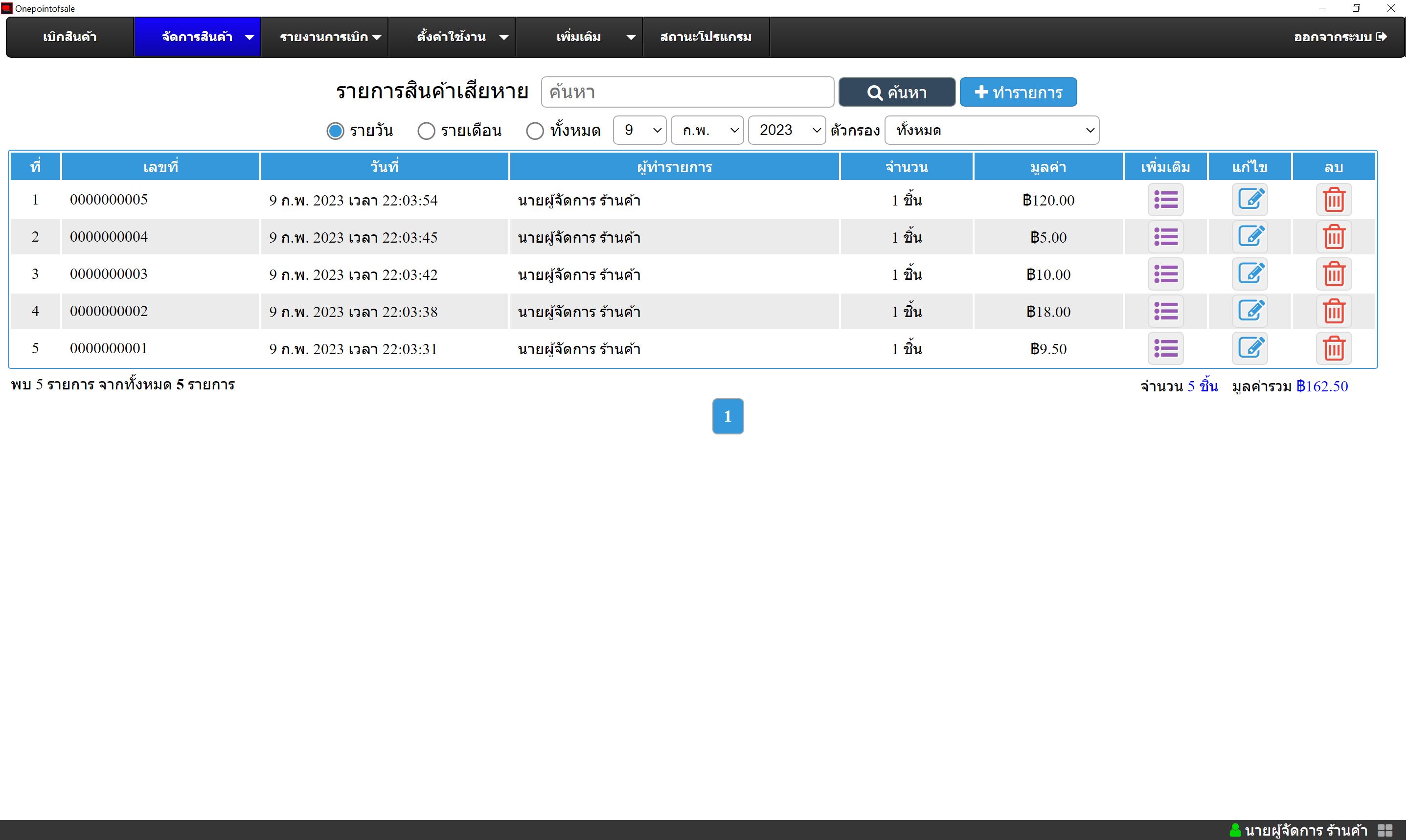Click นายผู้จัดการ ร้านค้า in status bar

click(x=1306, y=830)
